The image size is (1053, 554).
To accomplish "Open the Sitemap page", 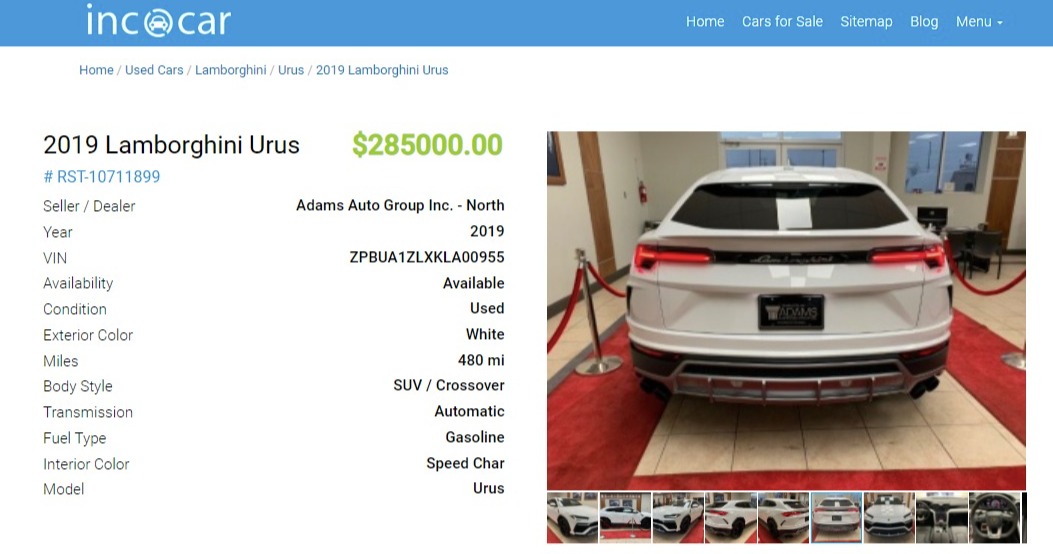I will click(866, 21).
